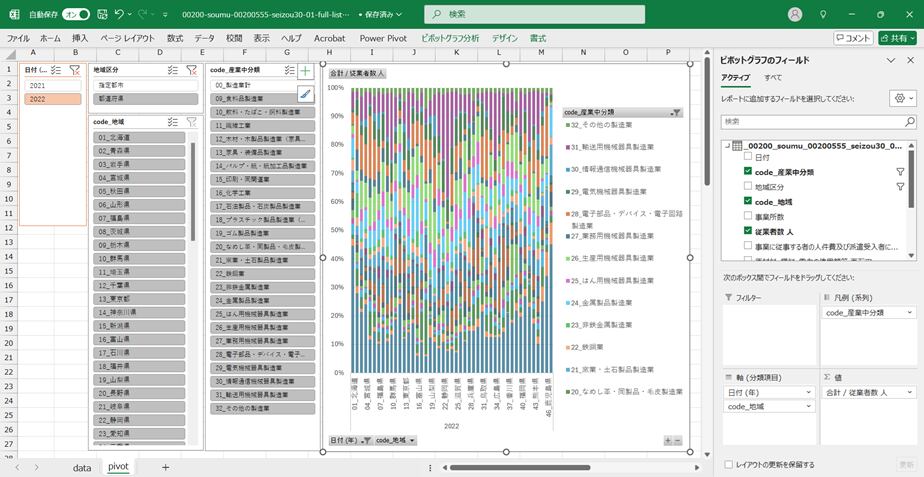Screen dimensions: 924x477
Task: Click the コメント button
Action: 853,38
